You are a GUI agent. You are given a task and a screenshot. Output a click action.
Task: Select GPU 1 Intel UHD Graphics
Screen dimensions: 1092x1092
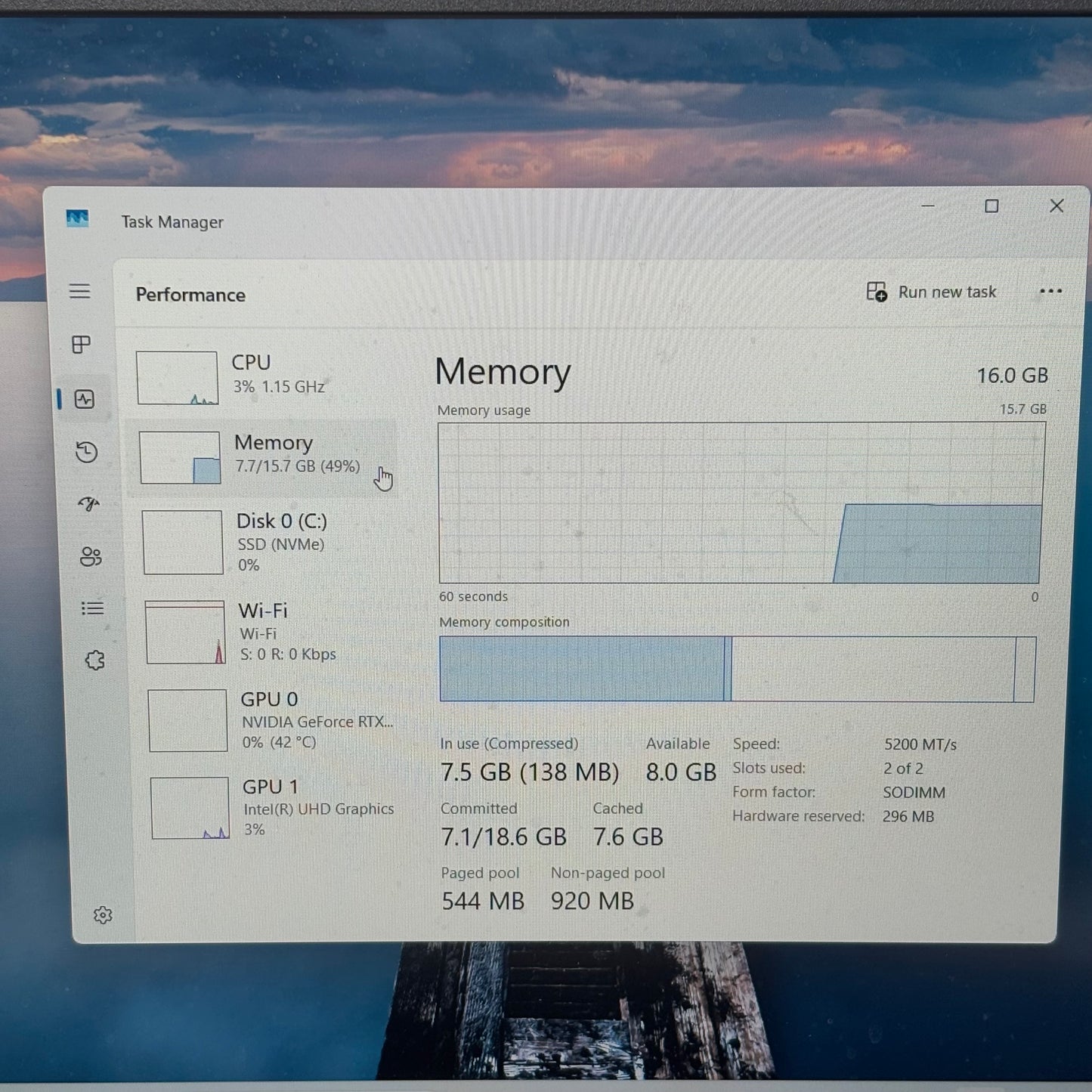point(271,808)
